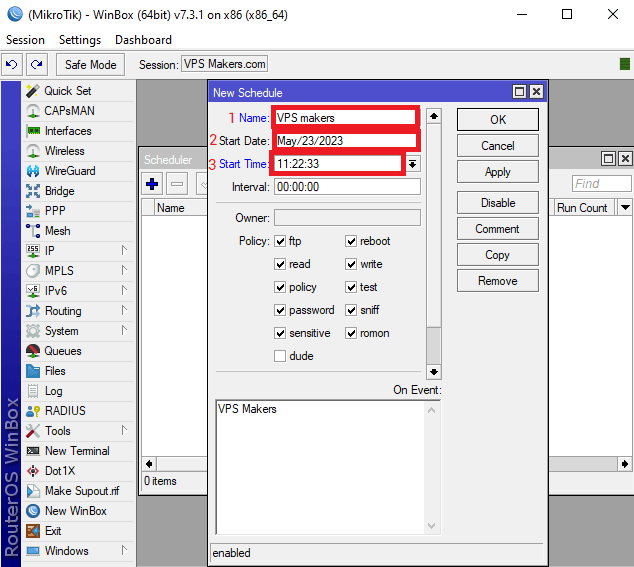Screen dimensions: 634x567
Task: Expand the IPv6 submenu
Action: 125,291
